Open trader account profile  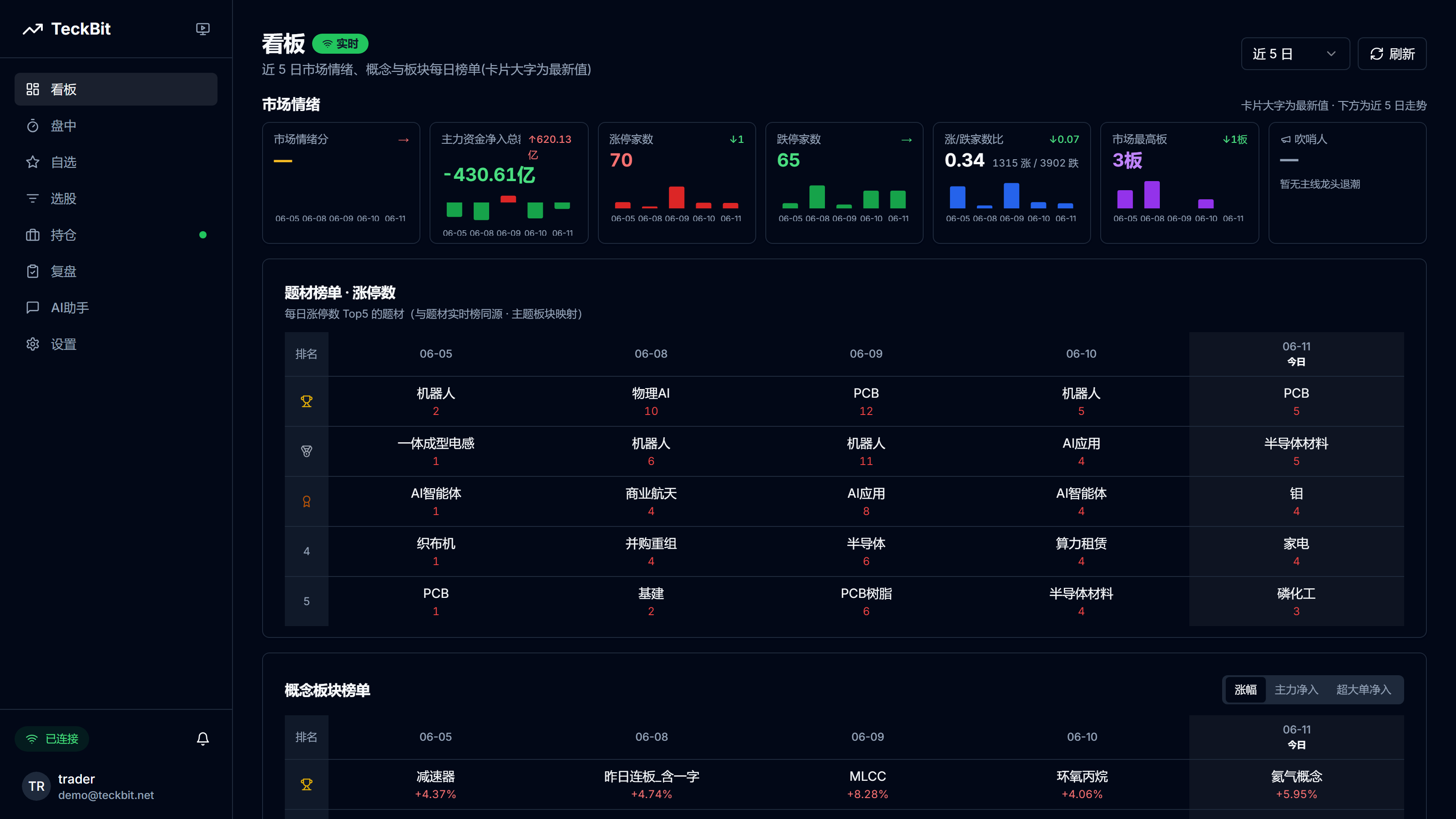(x=88, y=786)
